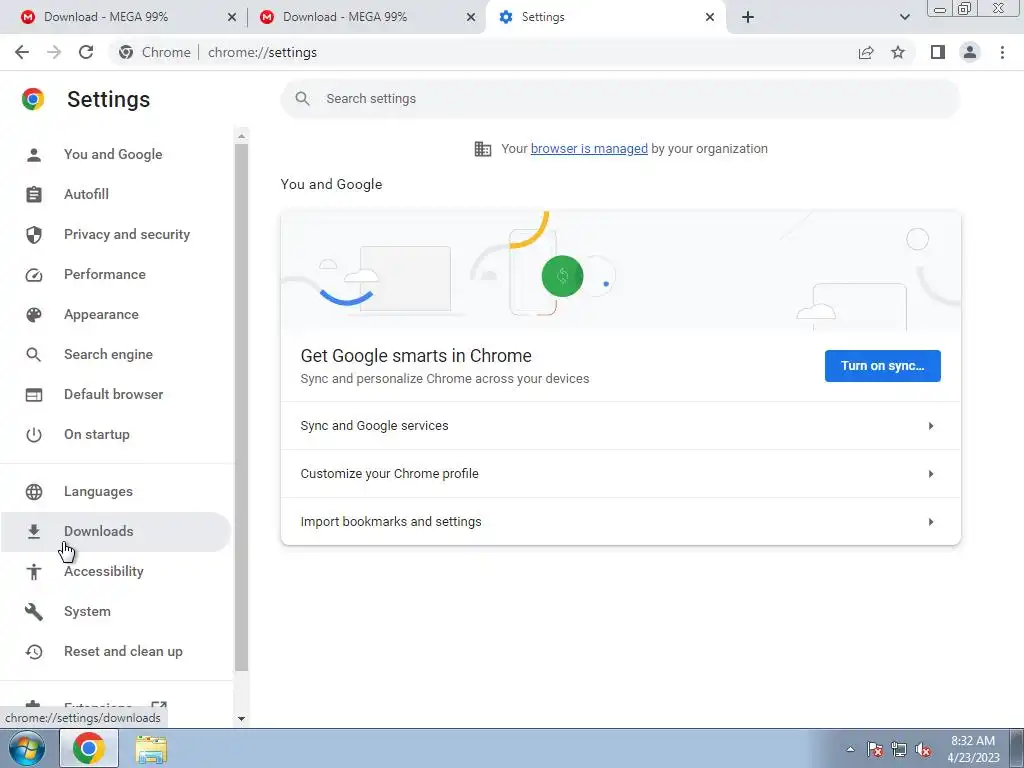Click the Reset and clean up history icon
Viewport: 1024px width, 768px height.
click(x=34, y=652)
